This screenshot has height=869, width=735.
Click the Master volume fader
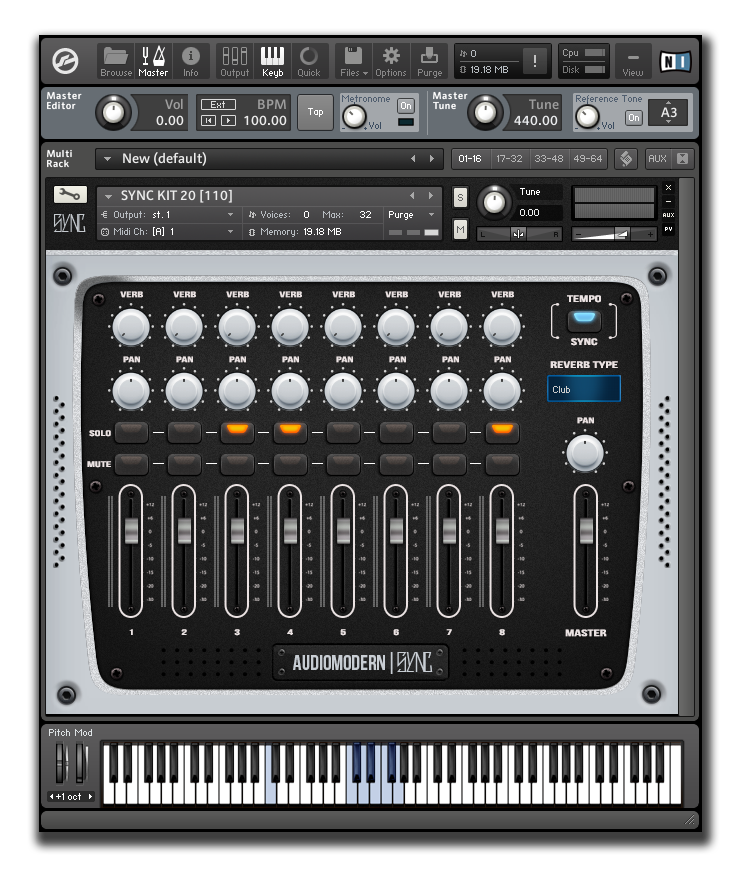pyautogui.click(x=586, y=530)
